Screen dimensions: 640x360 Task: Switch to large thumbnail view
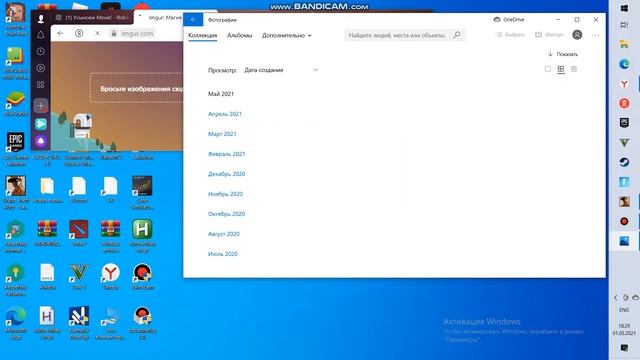pos(548,69)
